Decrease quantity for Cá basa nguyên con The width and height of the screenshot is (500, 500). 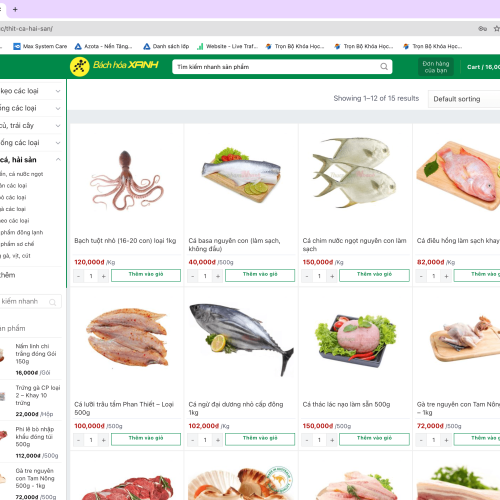pyautogui.click(x=192, y=276)
